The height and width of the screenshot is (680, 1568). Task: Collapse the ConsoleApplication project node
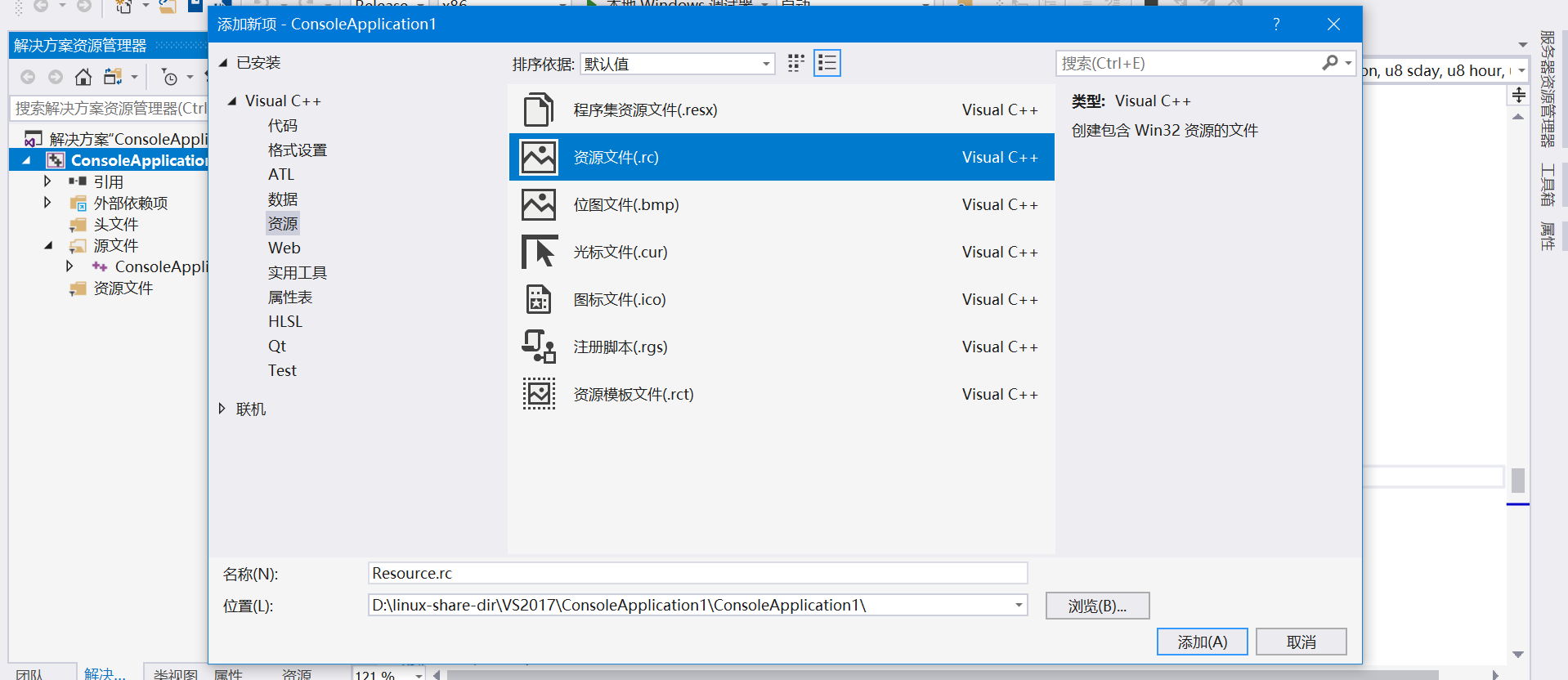(x=27, y=160)
